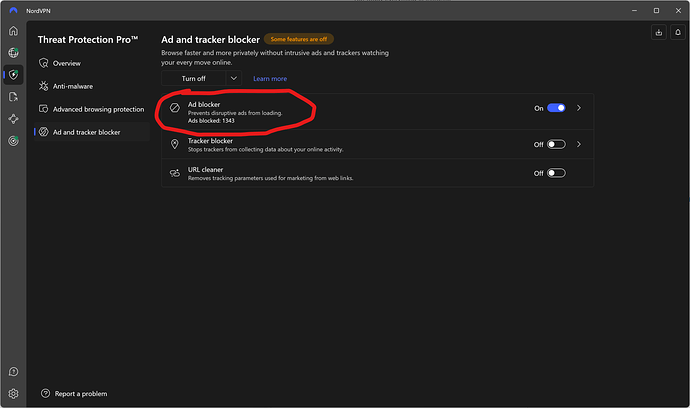Open the help chat icon in sidebar
Screen dimensions: 690x408
[14, 372]
